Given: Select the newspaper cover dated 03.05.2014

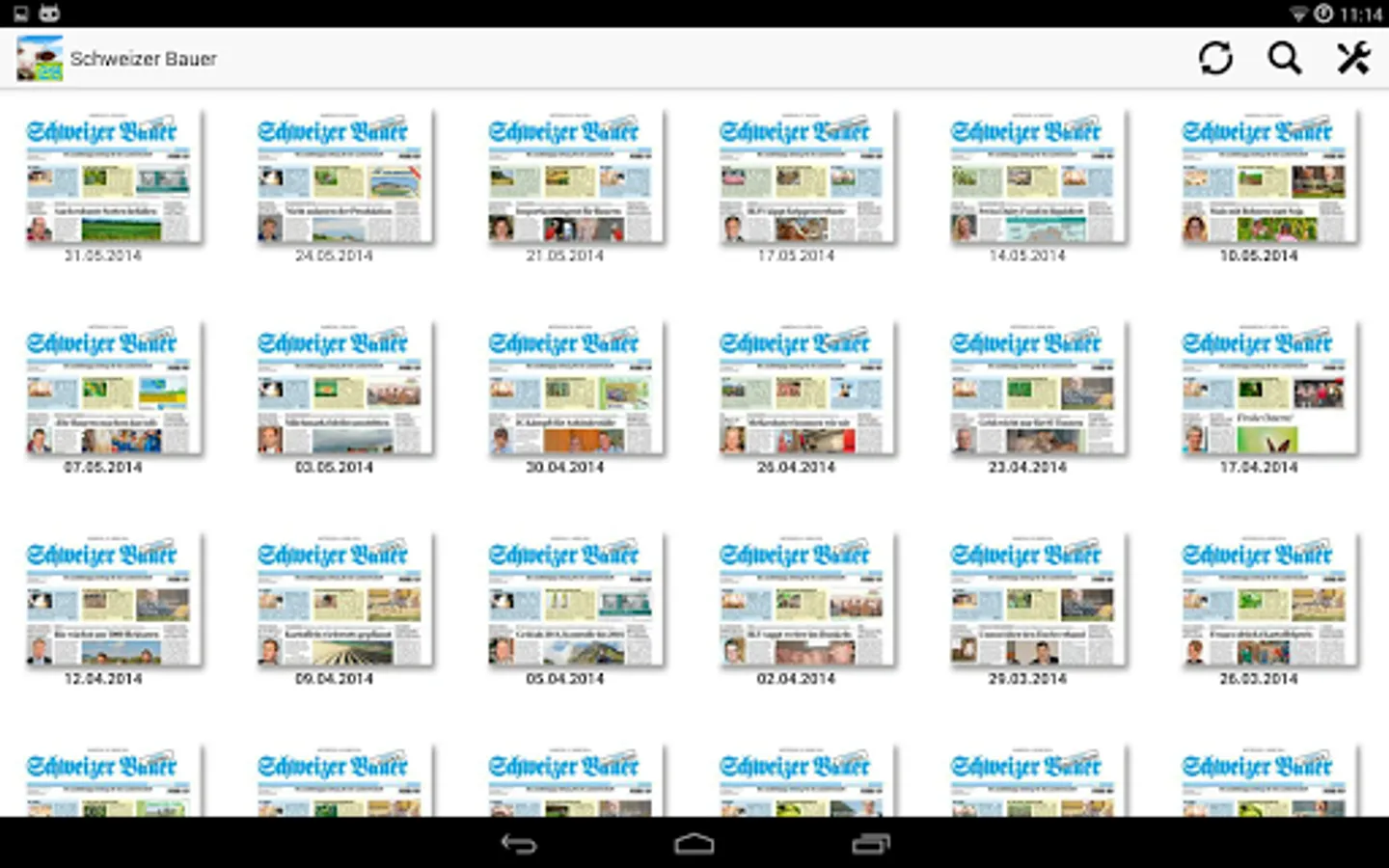Looking at the screenshot, I should (x=344, y=388).
